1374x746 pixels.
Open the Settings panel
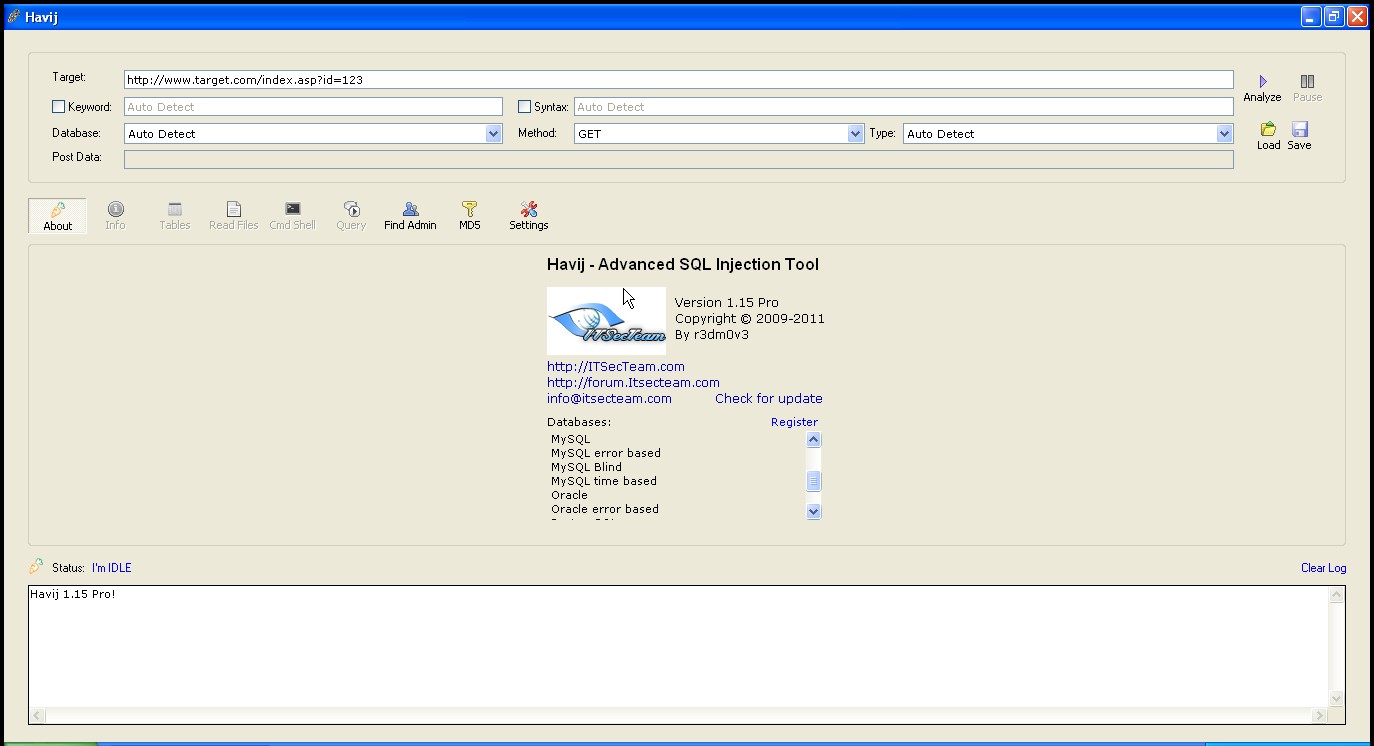[x=528, y=215]
